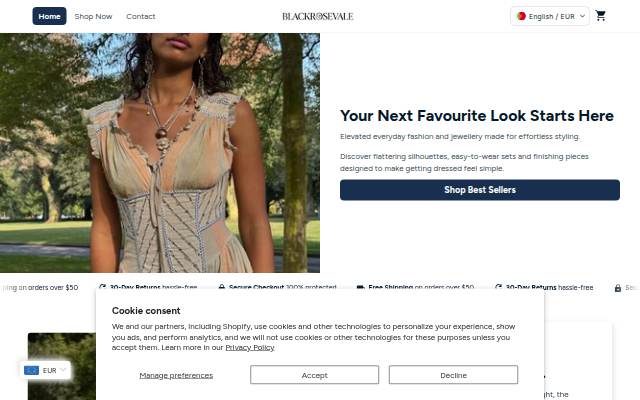640x400 pixels.
Task: Open the Contact page link
Action: (x=141, y=16)
